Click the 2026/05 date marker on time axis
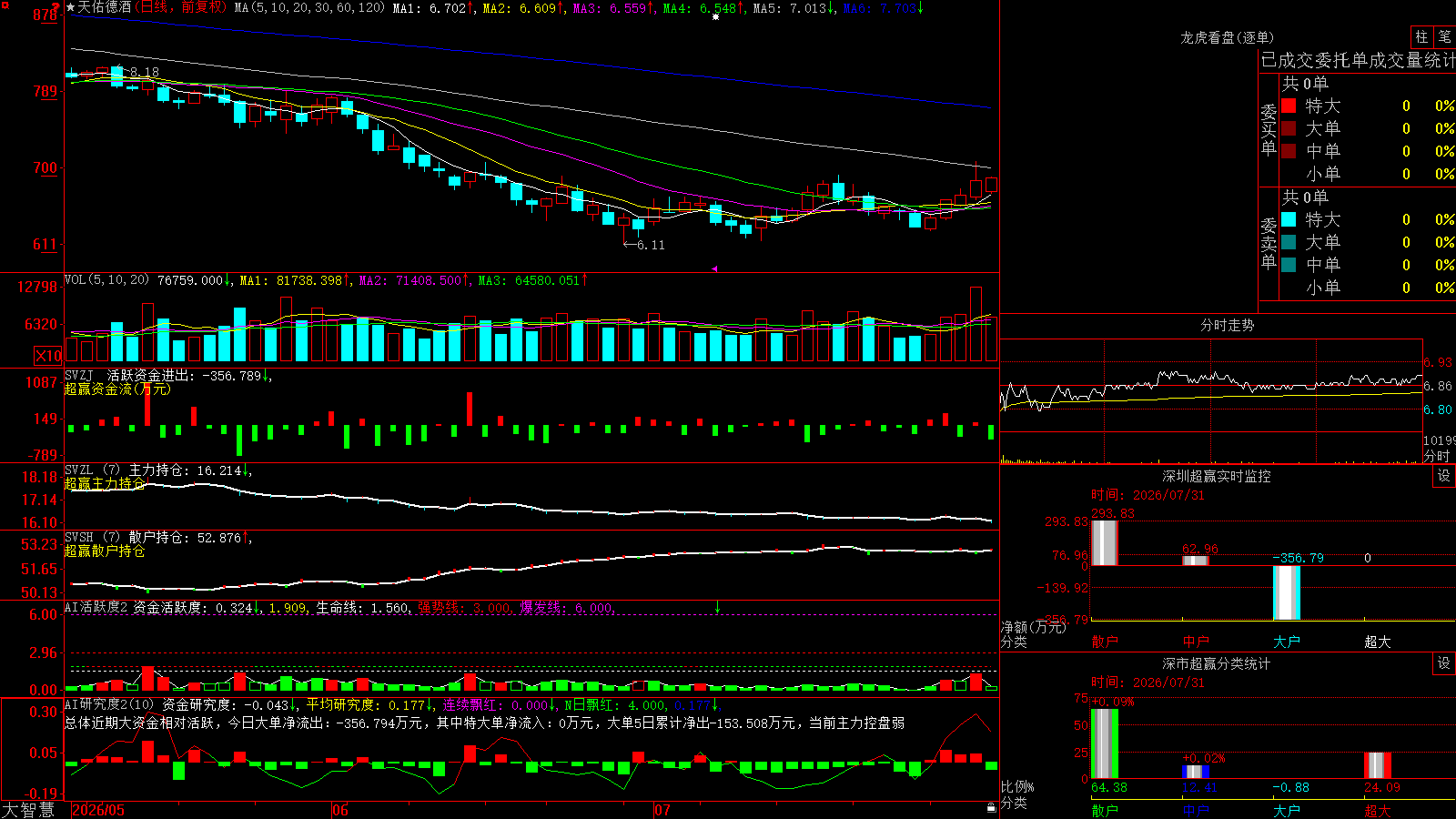1456x819 pixels. 98,810
